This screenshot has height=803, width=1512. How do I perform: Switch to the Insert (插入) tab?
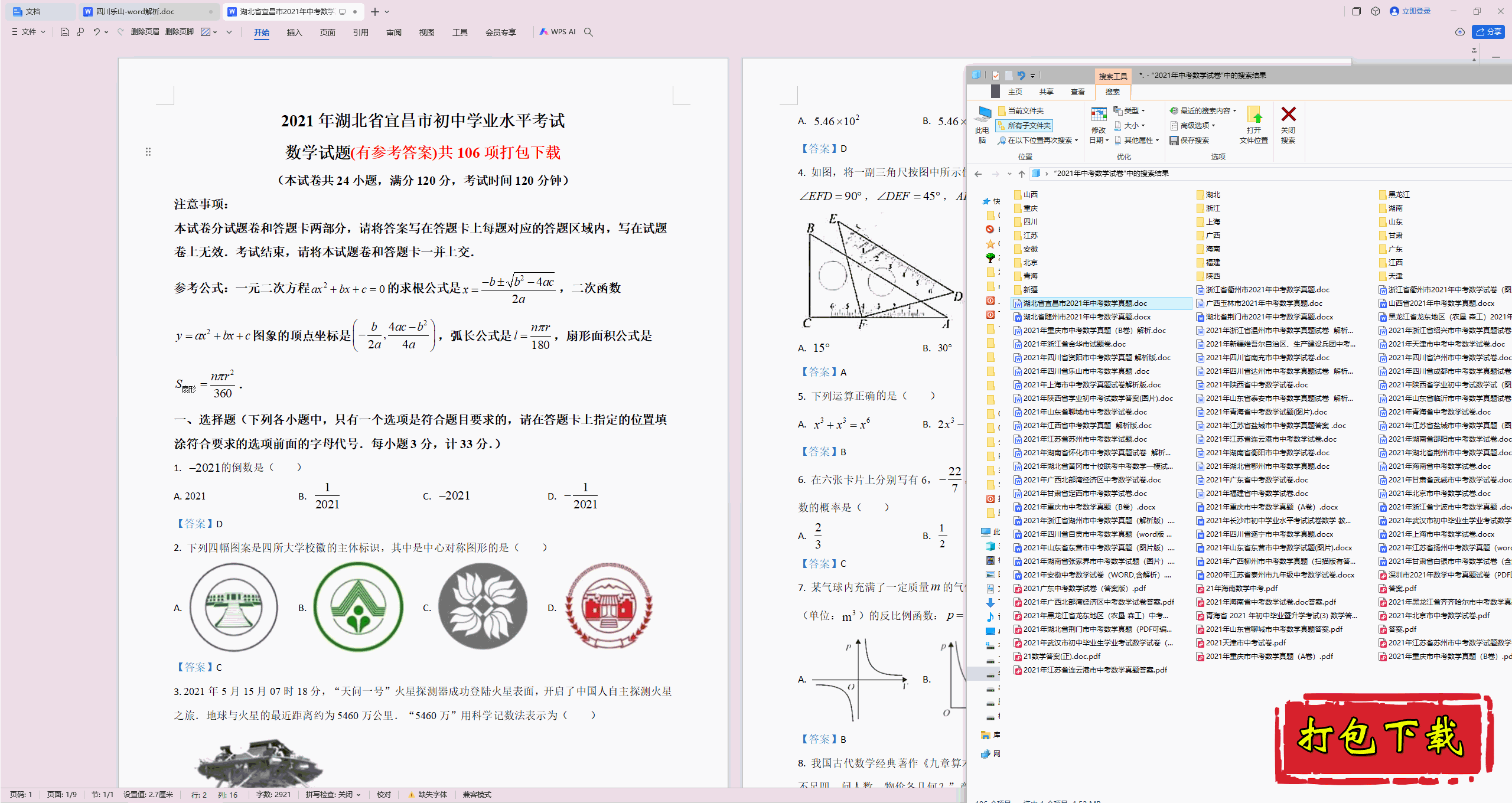(295, 32)
